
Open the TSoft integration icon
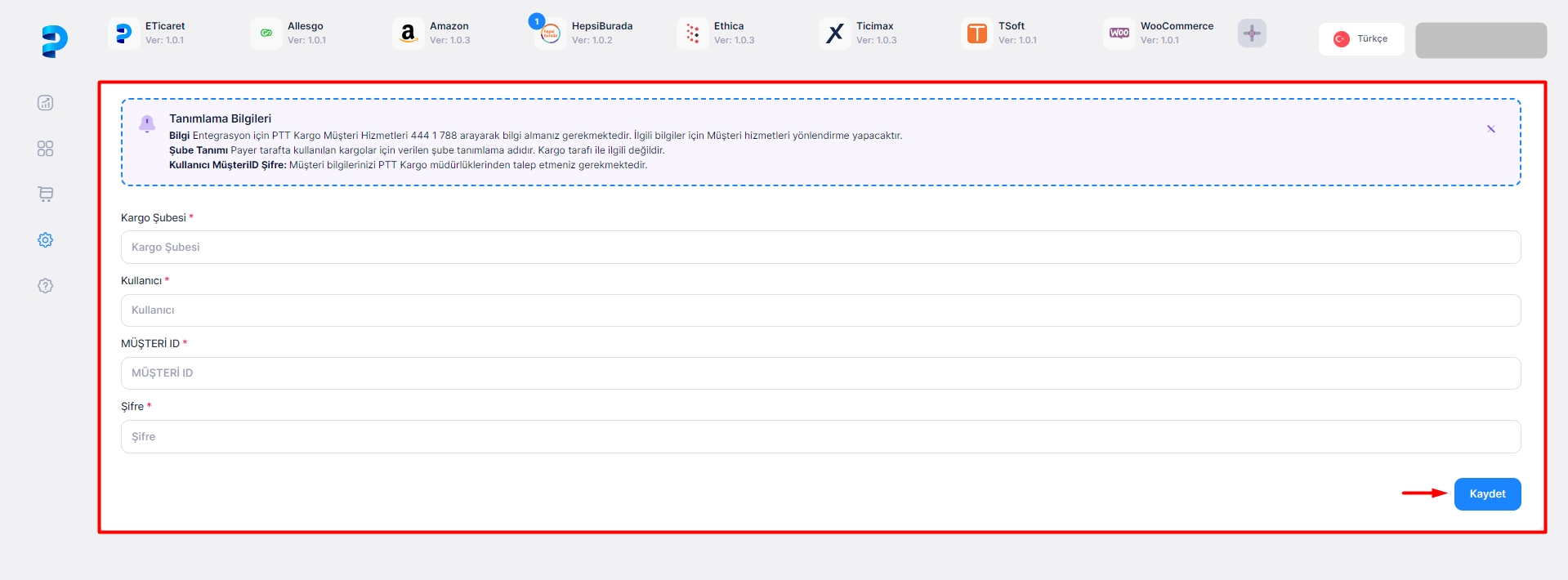(976, 33)
